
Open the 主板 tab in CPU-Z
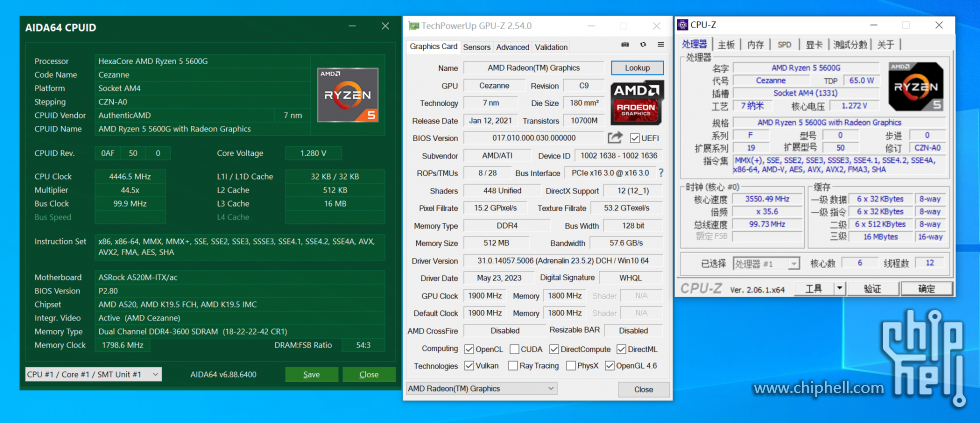[726, 45]
